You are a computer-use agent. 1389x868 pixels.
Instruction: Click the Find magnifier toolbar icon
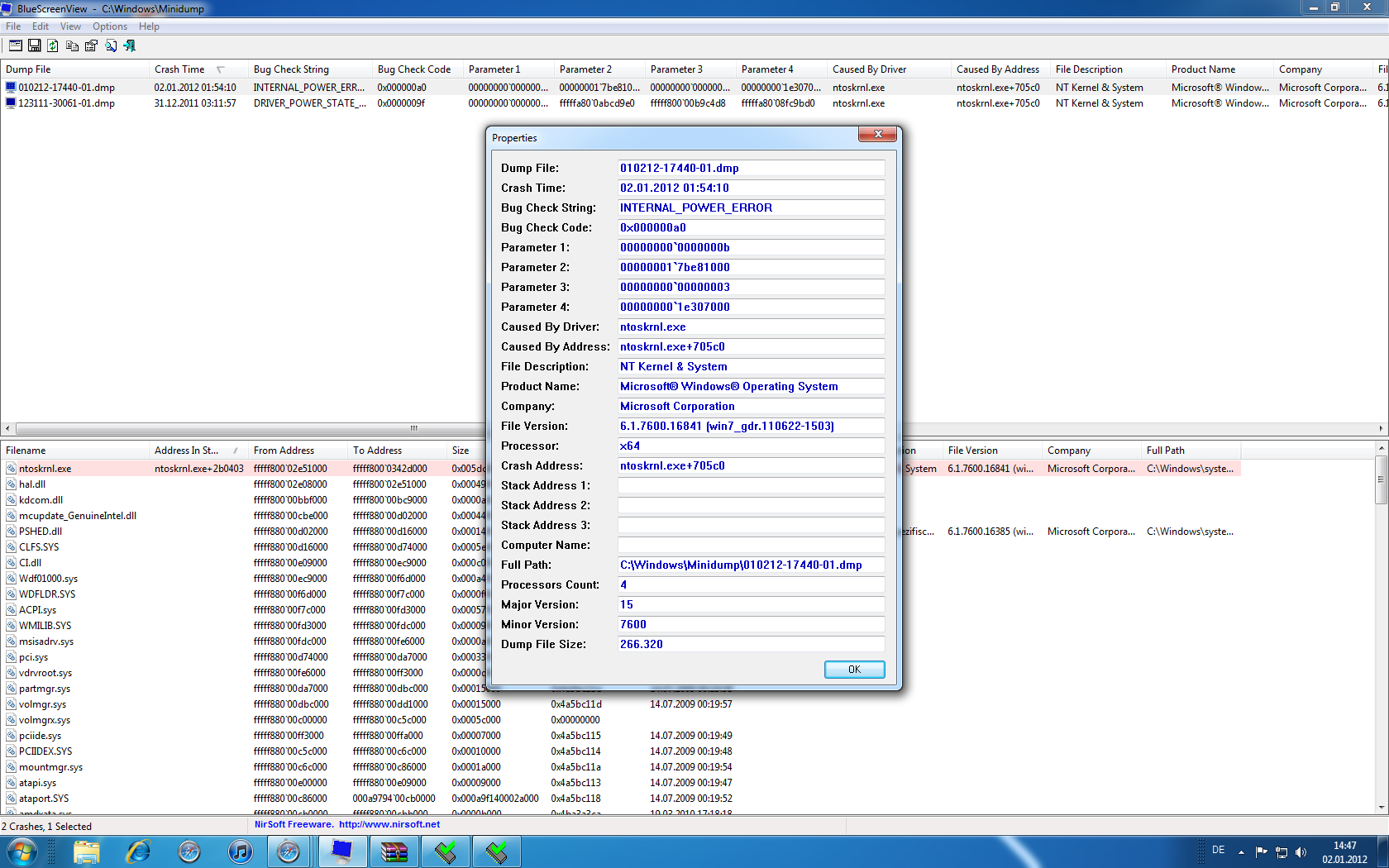tap(111, 45)
